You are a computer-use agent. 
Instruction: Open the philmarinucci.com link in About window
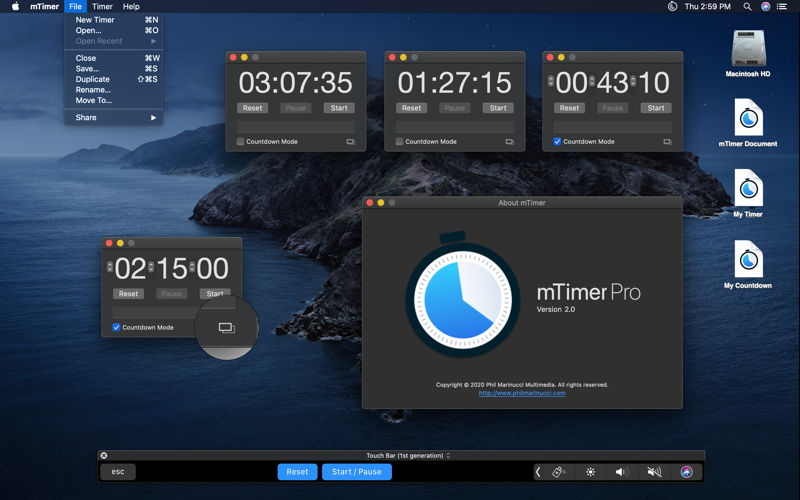[522, 393]
